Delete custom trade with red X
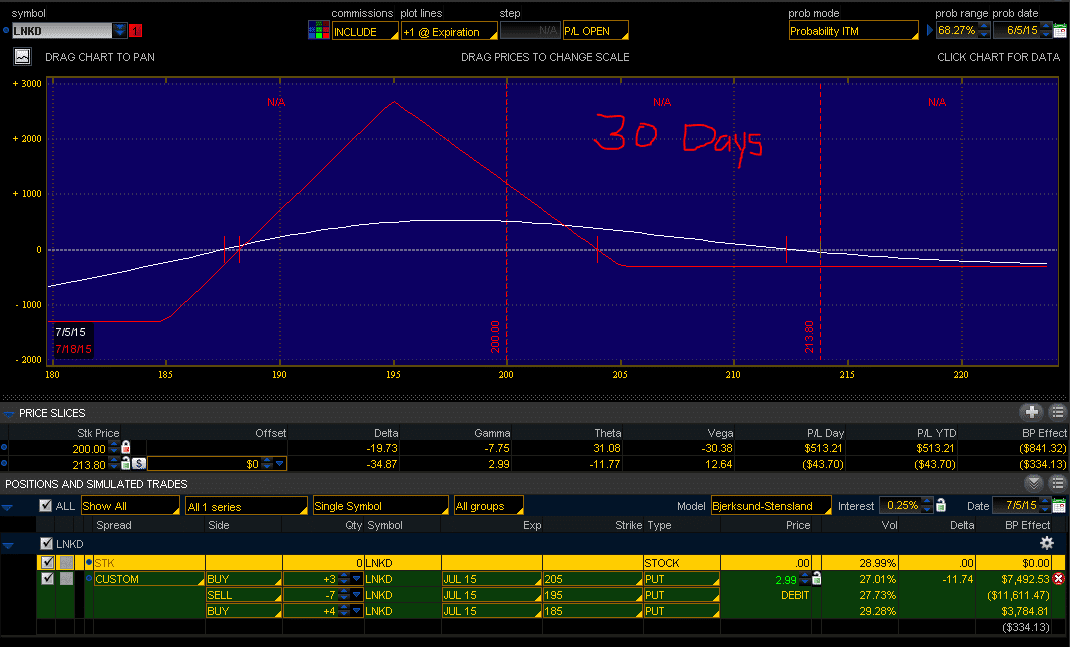 tap(1058, 579)
